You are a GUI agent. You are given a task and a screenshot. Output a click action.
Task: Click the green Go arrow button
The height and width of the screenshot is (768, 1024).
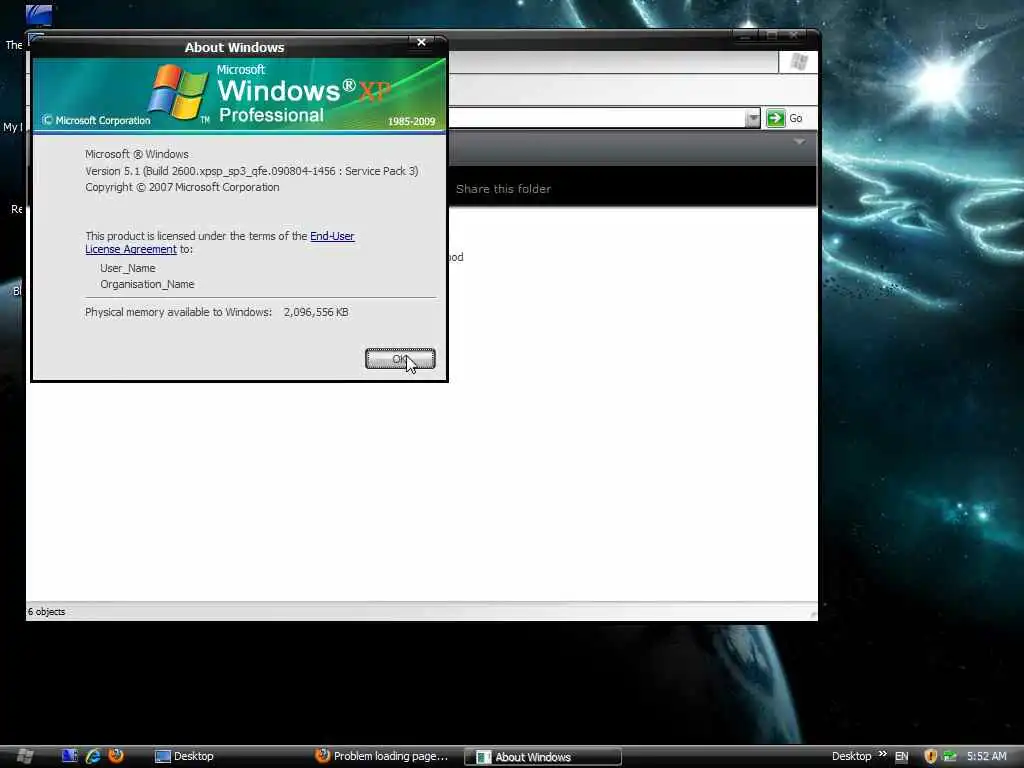pyautogui.click(x=775, y=118)
